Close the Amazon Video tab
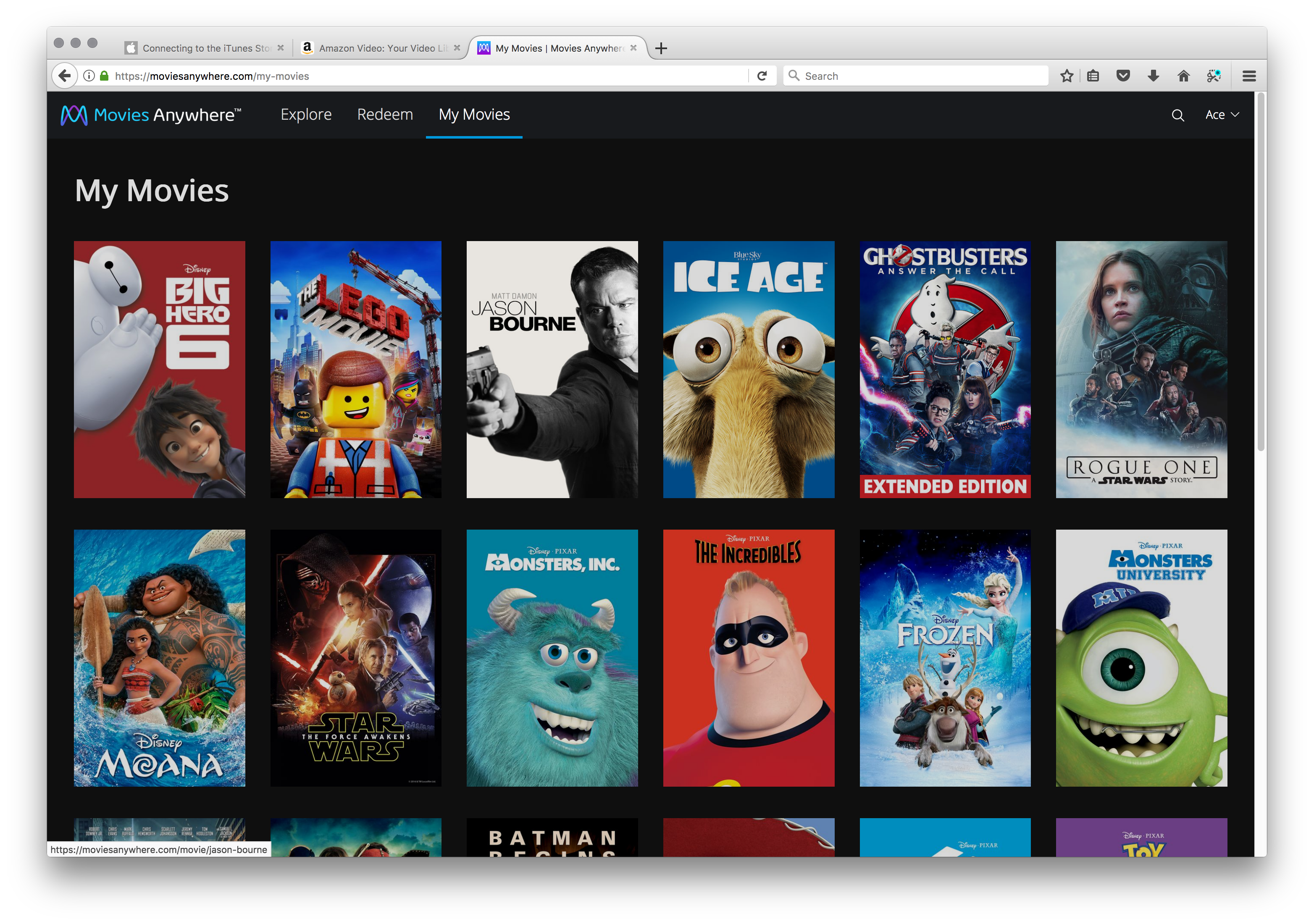 click(x=457, y=48)
